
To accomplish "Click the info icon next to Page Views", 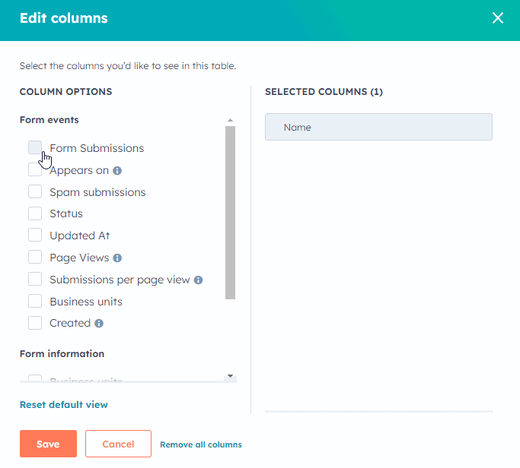I will (117, 258).
